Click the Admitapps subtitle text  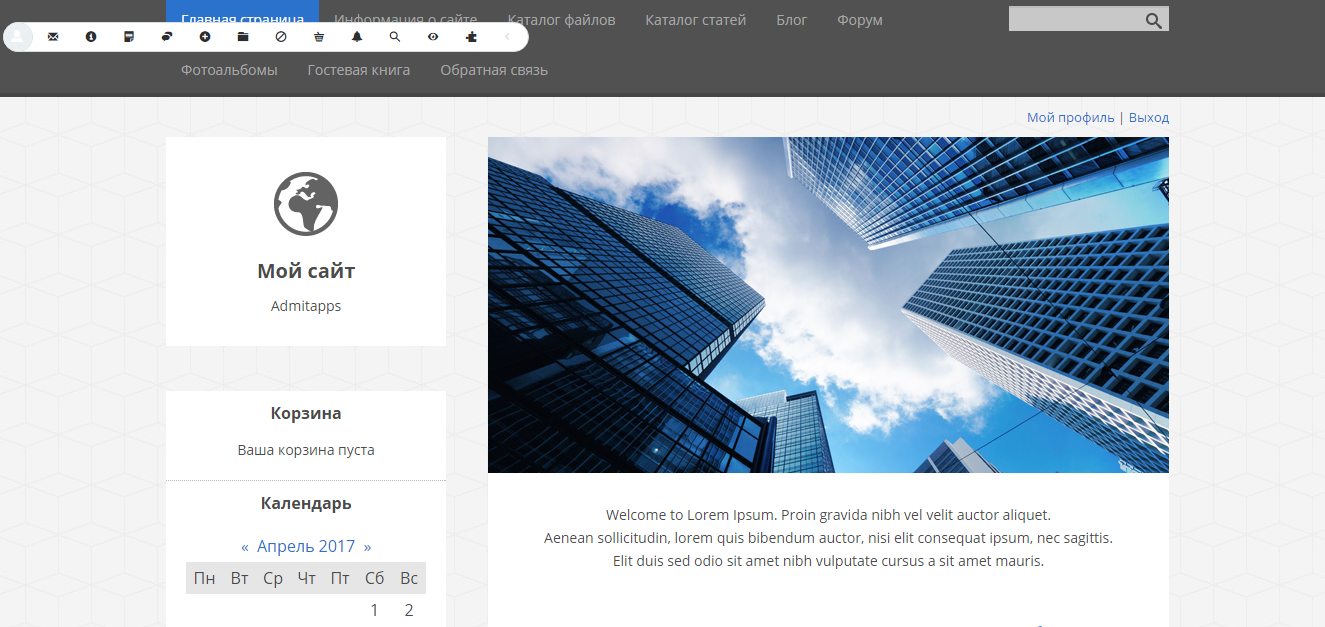(x=306, y=306)
